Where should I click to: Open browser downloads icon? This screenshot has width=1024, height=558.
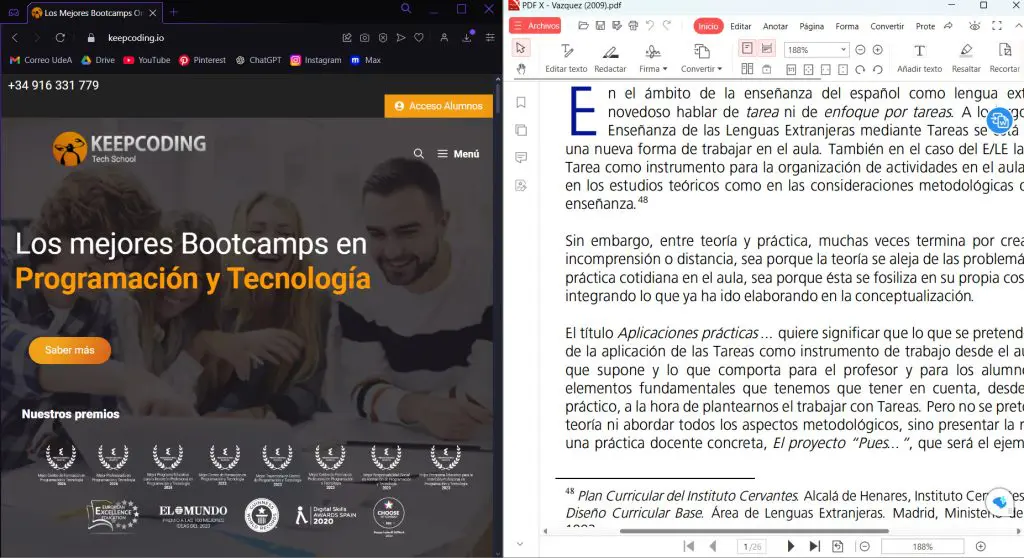(x=467, y=38)
